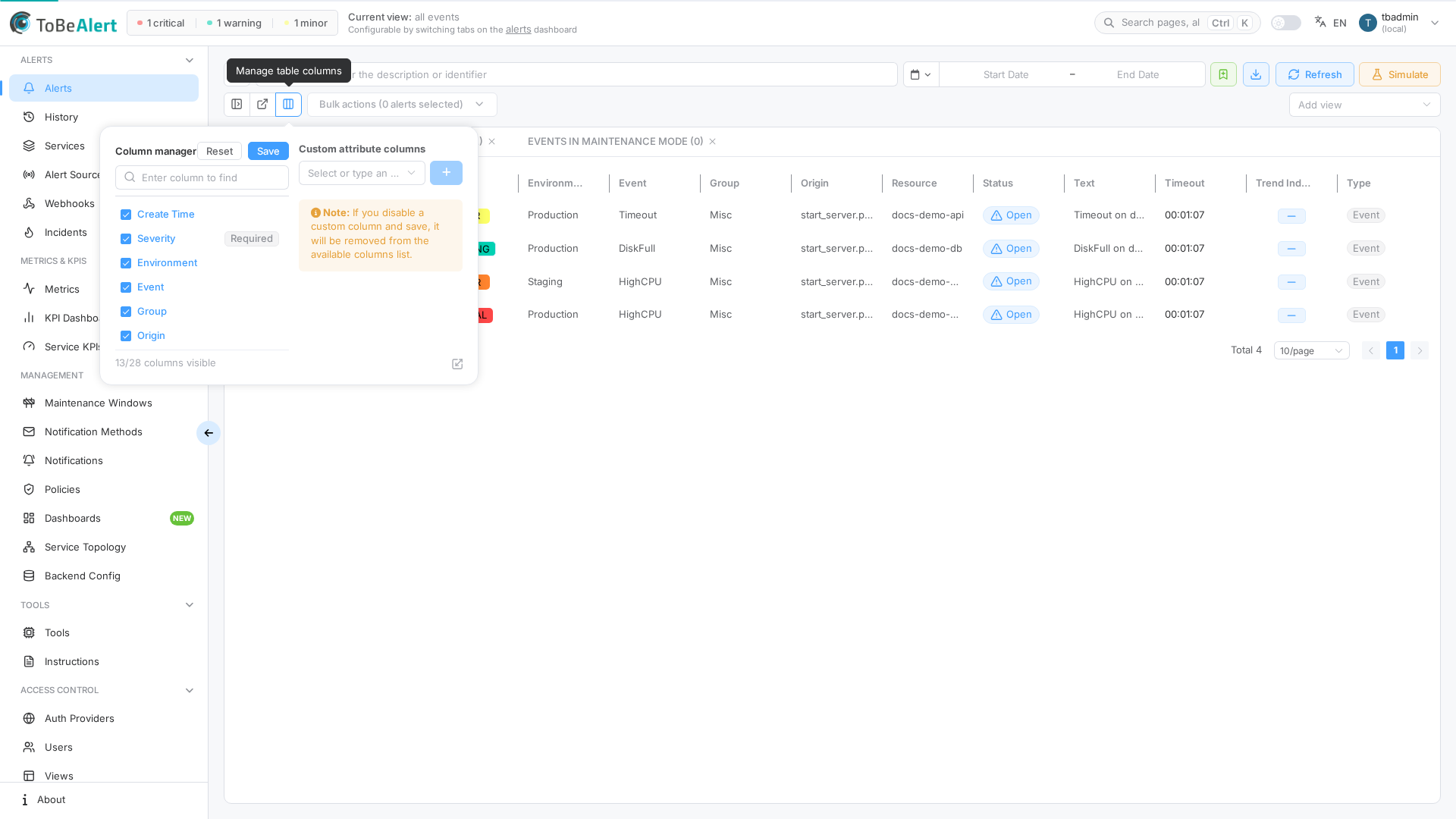Collapse the ALERTS sidebar section
Screen dimensions: 1456x819
[x=190, y=60]
